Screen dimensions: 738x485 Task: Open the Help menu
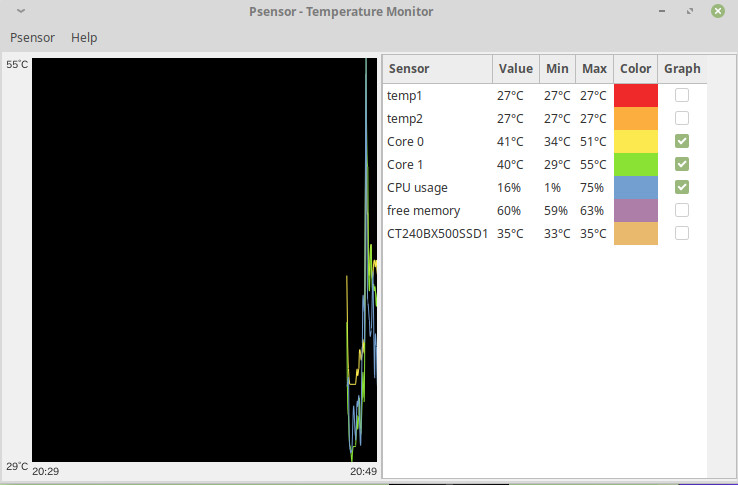click(x=84, y=38)
